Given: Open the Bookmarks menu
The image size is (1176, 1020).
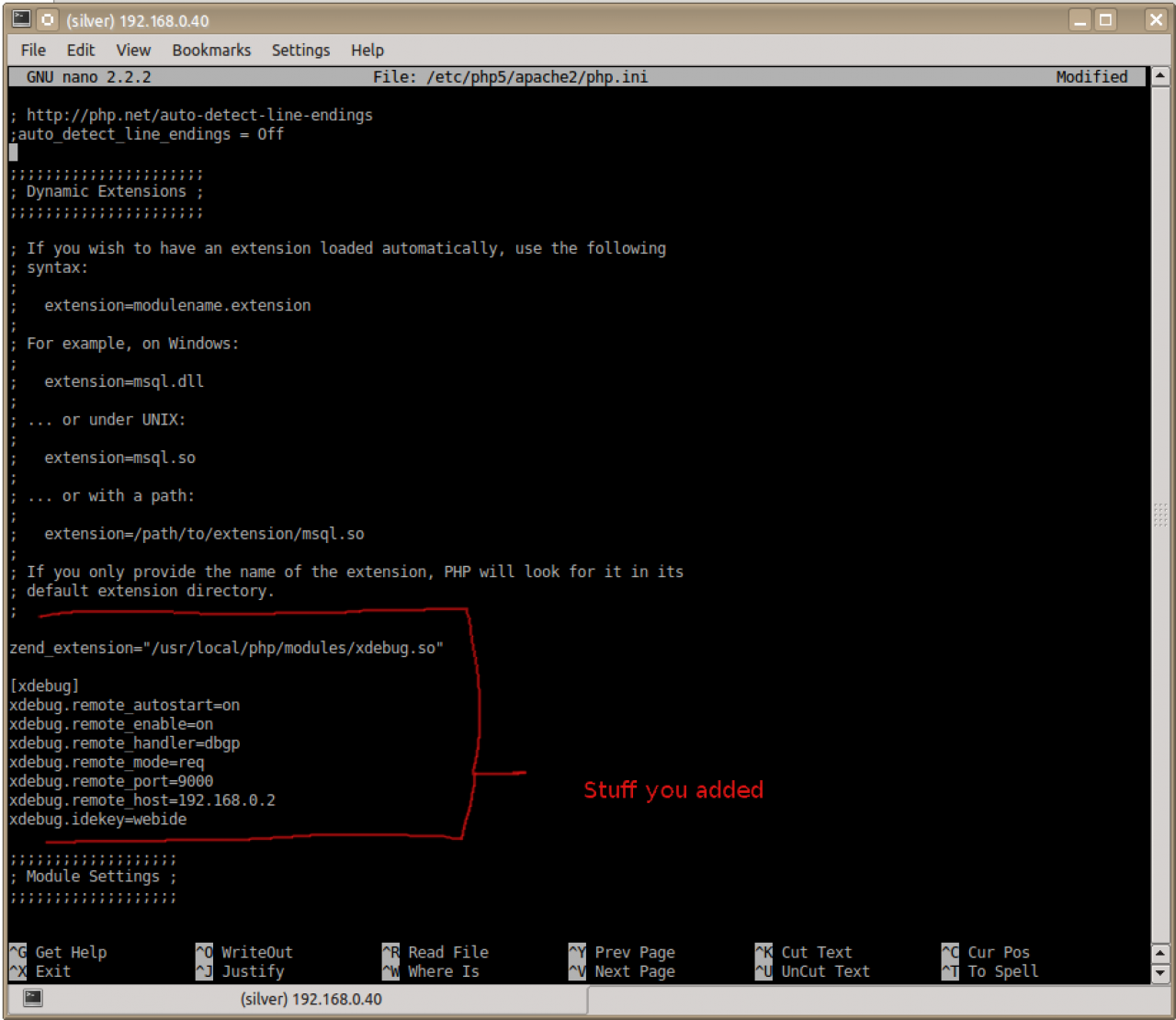Looking at the screenshot, I should pyautogui.click(x=211, y=51).
